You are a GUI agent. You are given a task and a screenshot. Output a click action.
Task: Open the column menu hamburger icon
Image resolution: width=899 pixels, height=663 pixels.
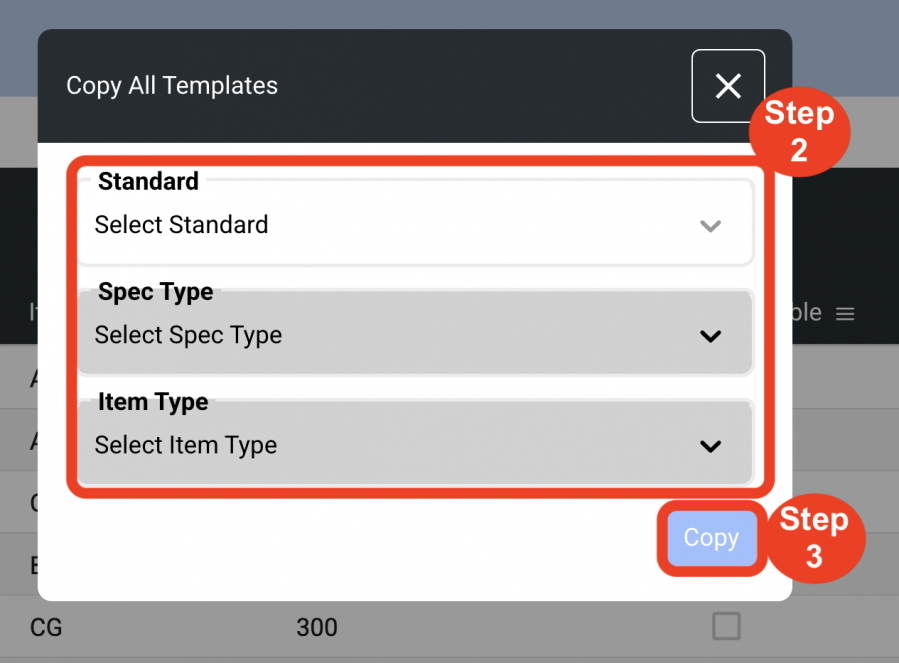click(x=845, y=314)
